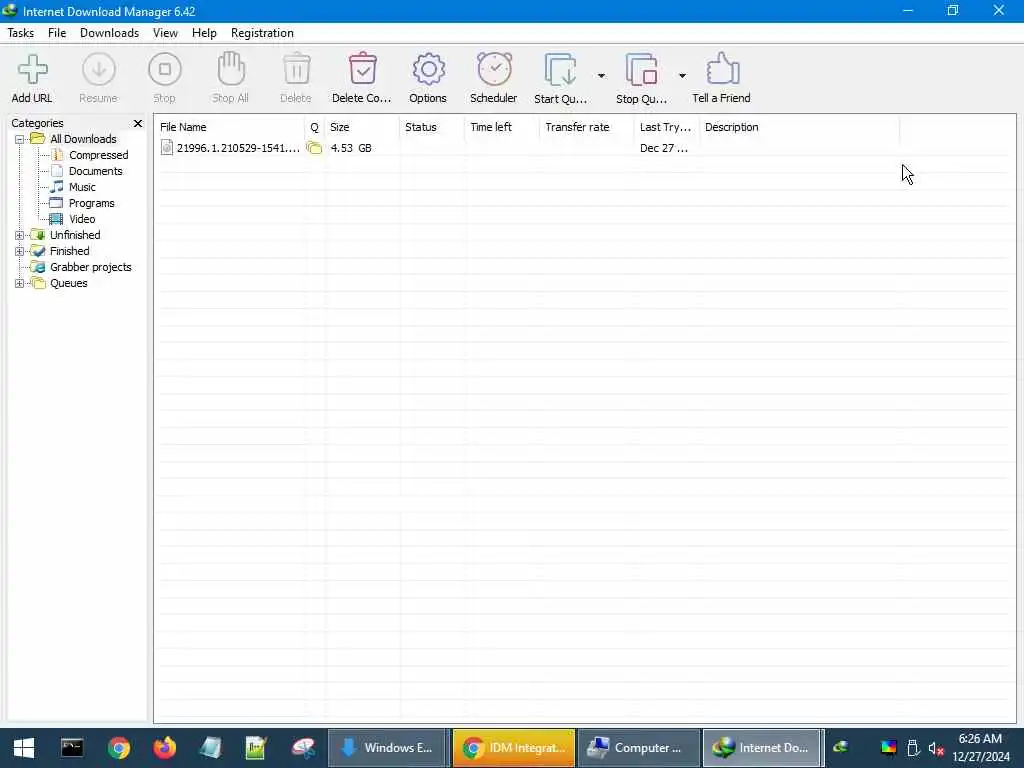The height and width of the screenshot is (768, 1024).
Task: Click the USB device tray icon
Action: pos(913,748)
